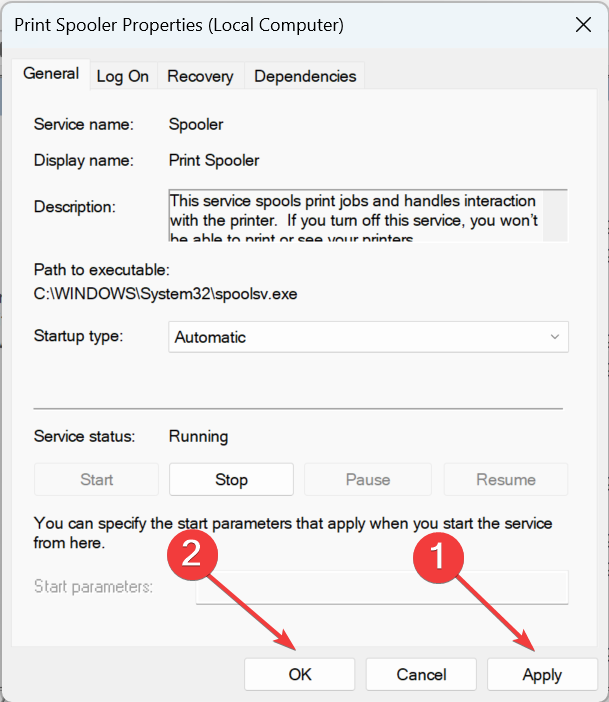Cancel the properties dialog

point(421,674)
